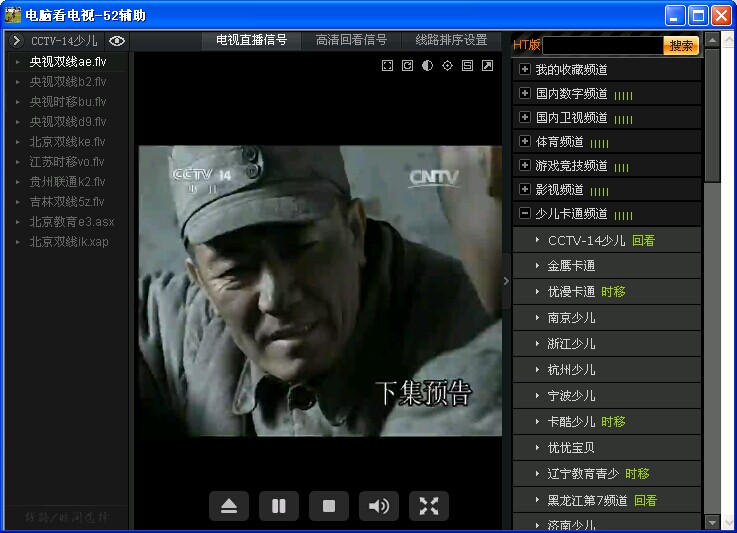Click the refresh-square overlay icon
Screen dimensions: 737x533
point(408,66)
